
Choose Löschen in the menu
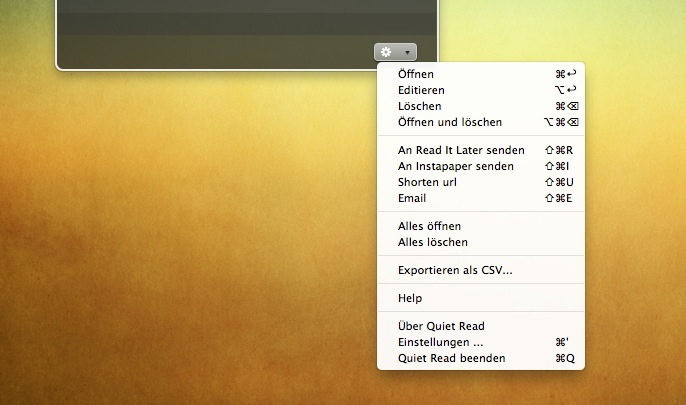(481, 106)
